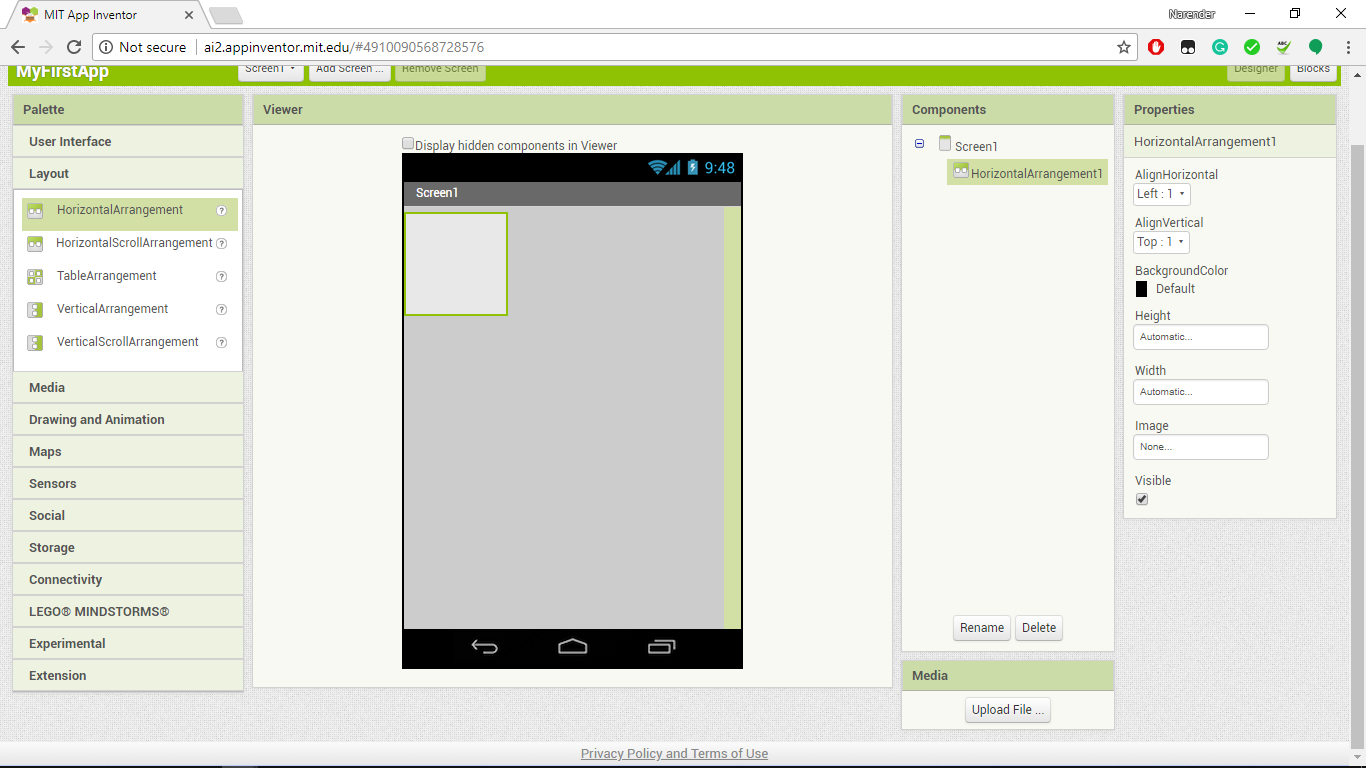Click the battery icon in phone status bar
1366x768 pixels.
point(693,168)
